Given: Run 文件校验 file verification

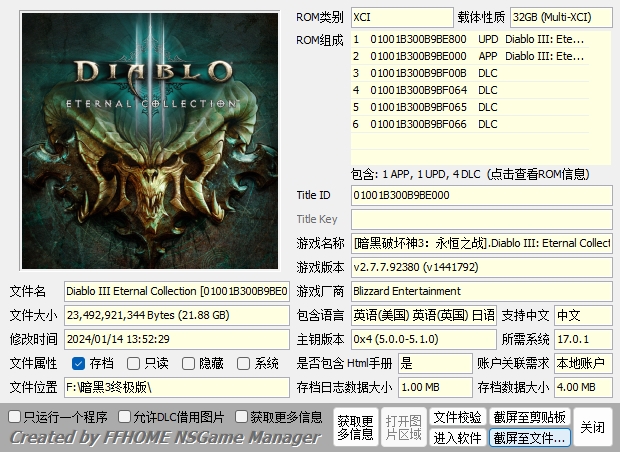Looking at the screenshot, I should click(x=457, y=417).
